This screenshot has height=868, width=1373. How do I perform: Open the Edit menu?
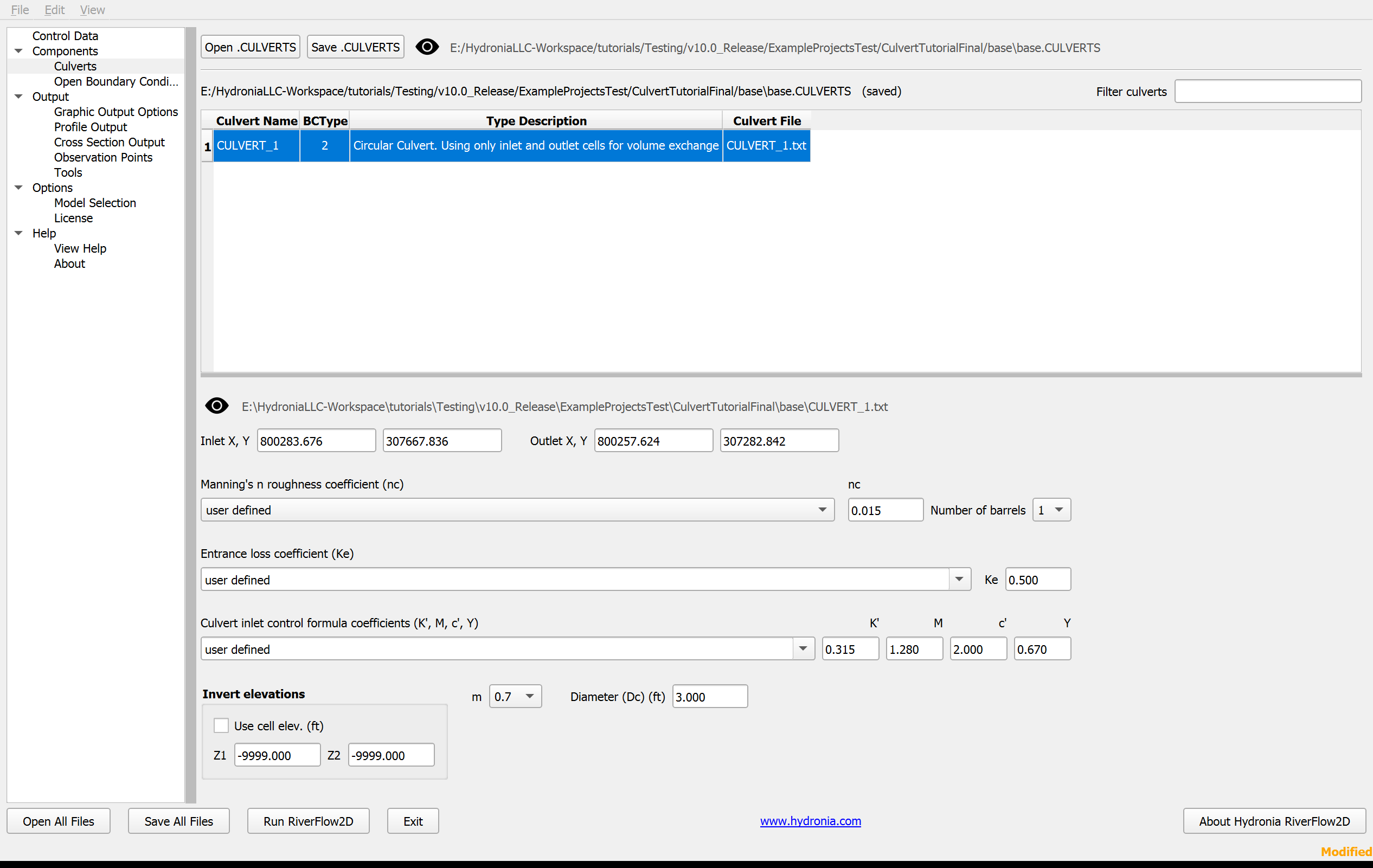54,10
